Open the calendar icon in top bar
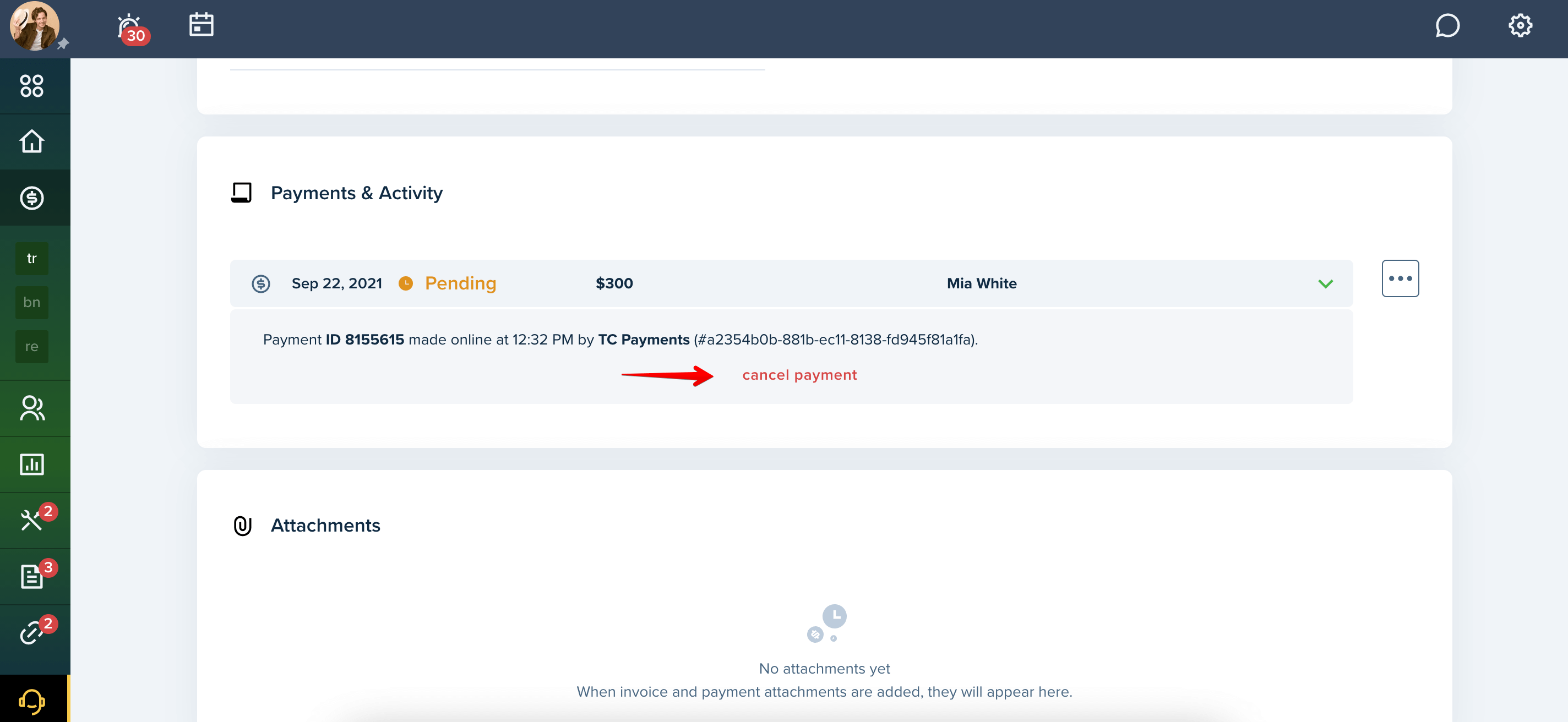The height and width of the screenshot is (722, 1568). [201, 25]
